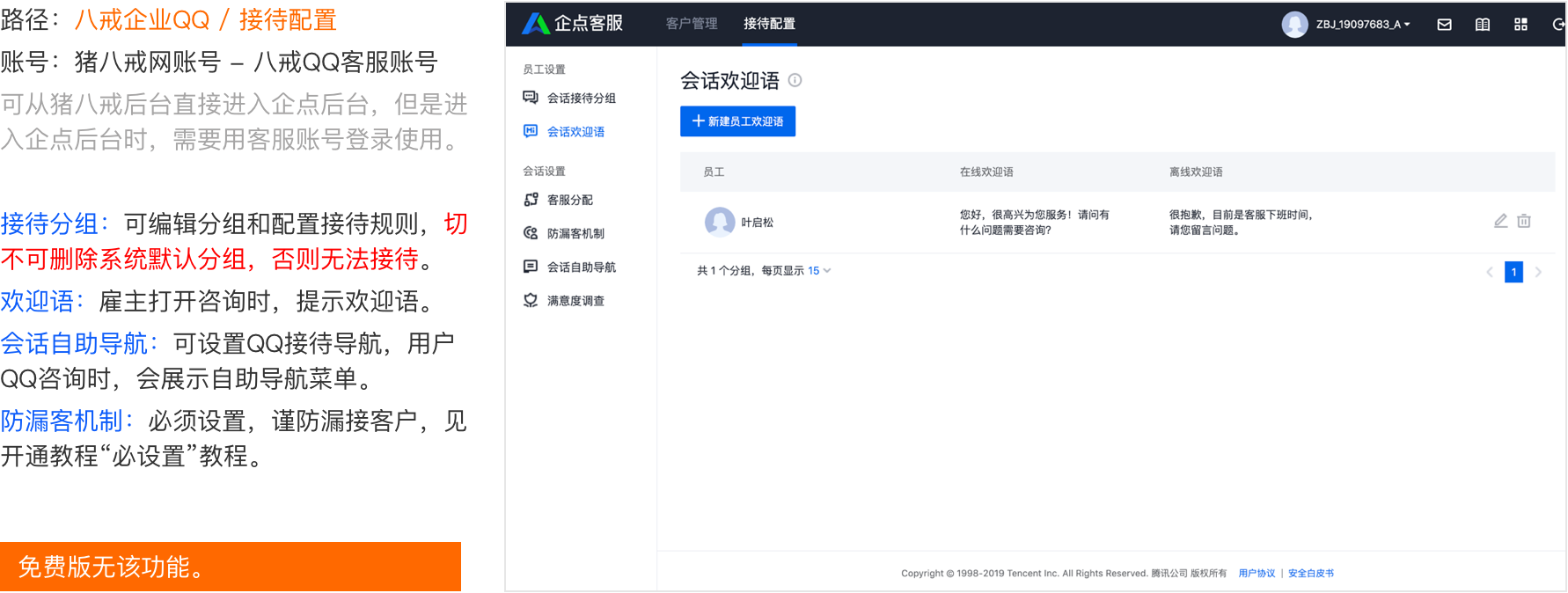Edit the welcome message for 叶启松
Viewport: 1568px width, 593px height.
pyautogui.click(x=1501, y=221)
